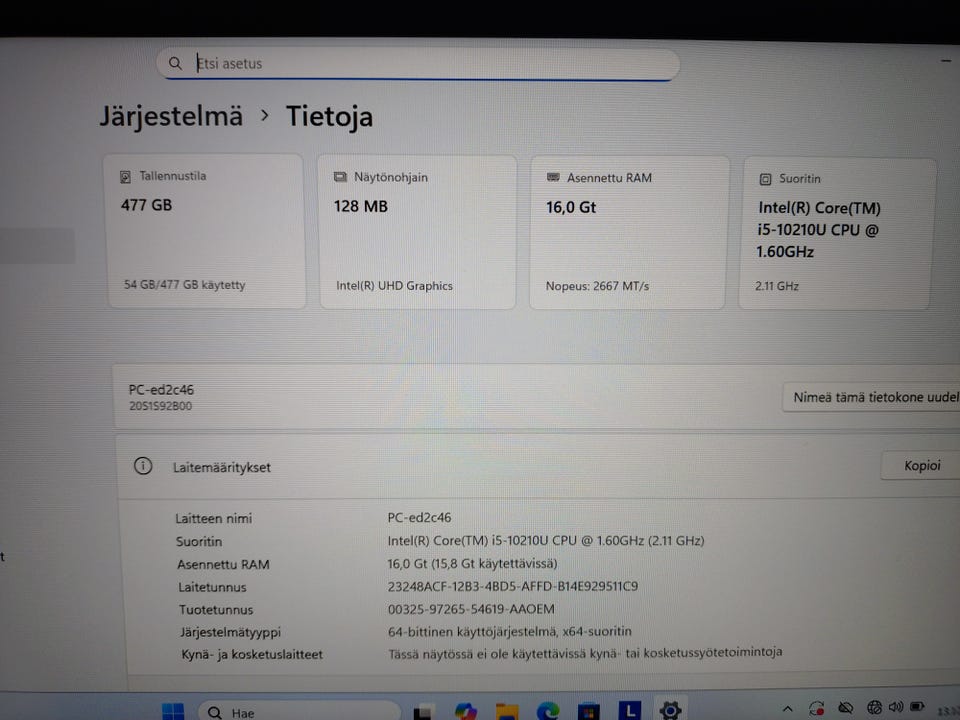This screenshot has width=960, height=720.
Task: Select the Laitteen nimi value PC-ed2c46
Action: (x=419, y=518)
